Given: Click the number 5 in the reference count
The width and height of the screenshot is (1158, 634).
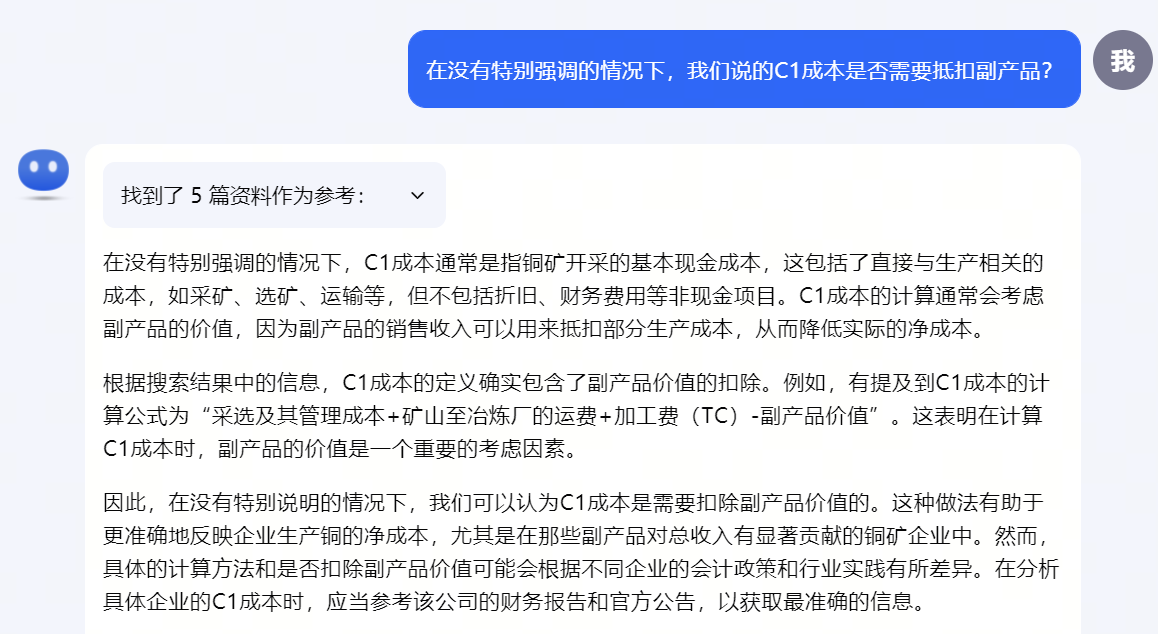Looking at the screenshot, I should [x=196, y=196].
